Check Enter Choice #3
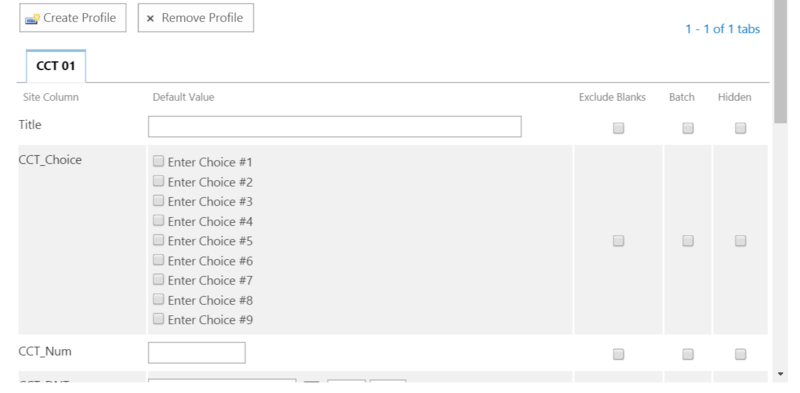The height and width of the screenshot is (393, 800). pyautogui.click(x=158, y=201)
